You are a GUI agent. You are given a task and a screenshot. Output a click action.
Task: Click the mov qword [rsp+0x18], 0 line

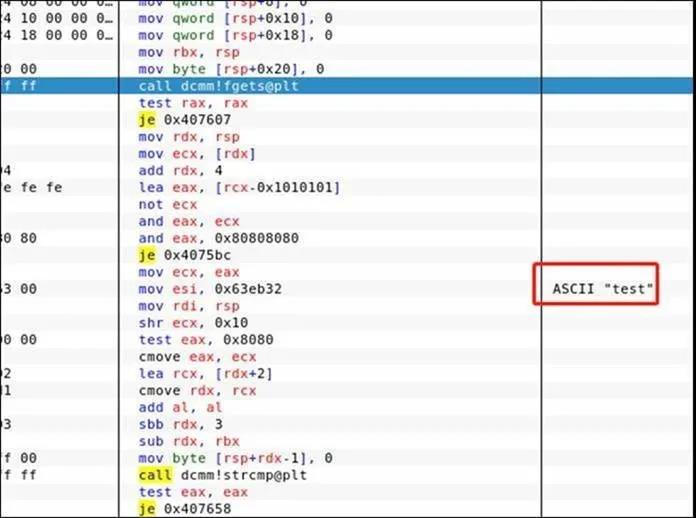pyautogui.click(x=220, y=35)
